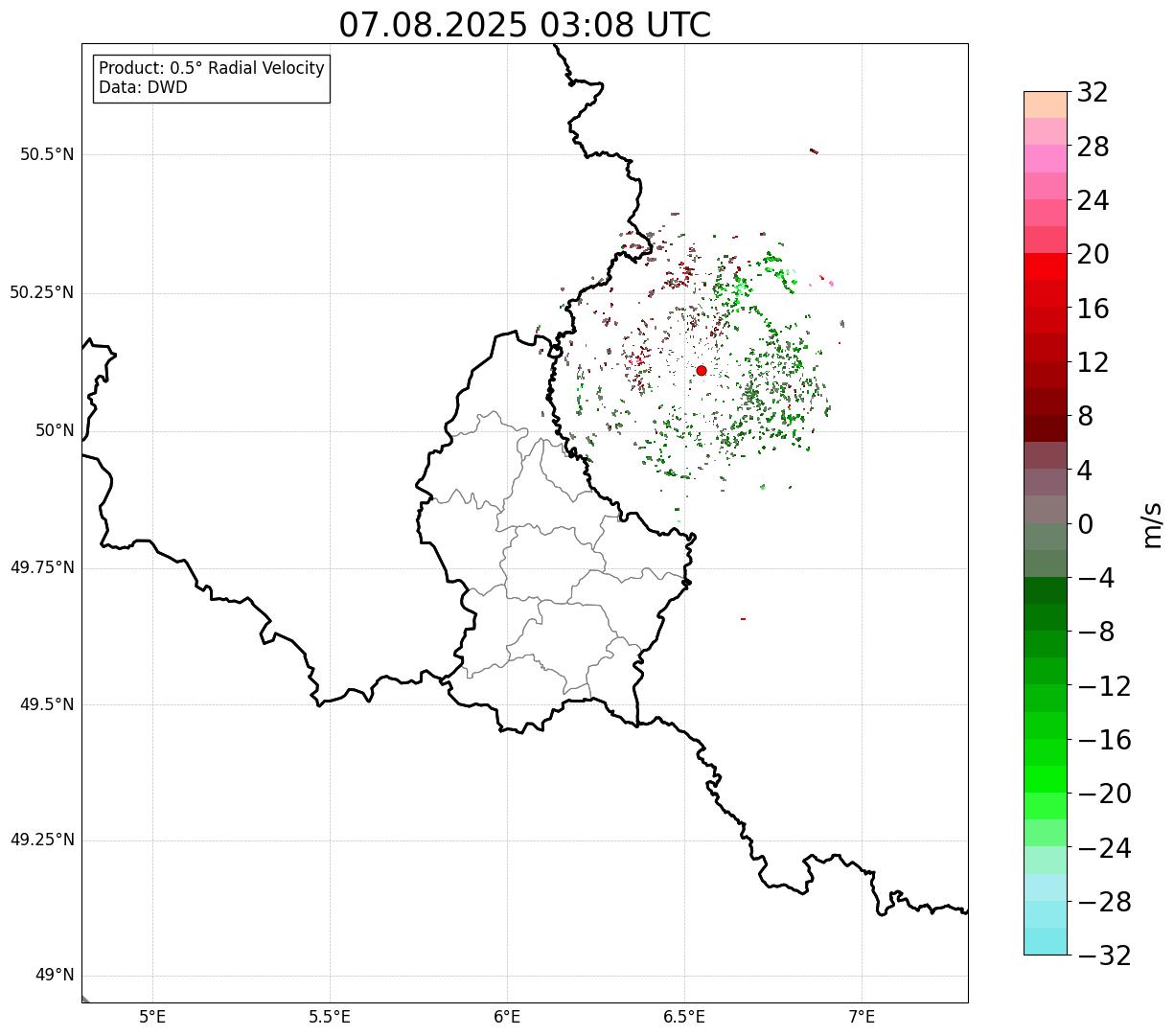Click the 'Product: 0.5° Radial Velocity' text
The width and height of the screenshot is (1174, 1036).
pos(212,69)
